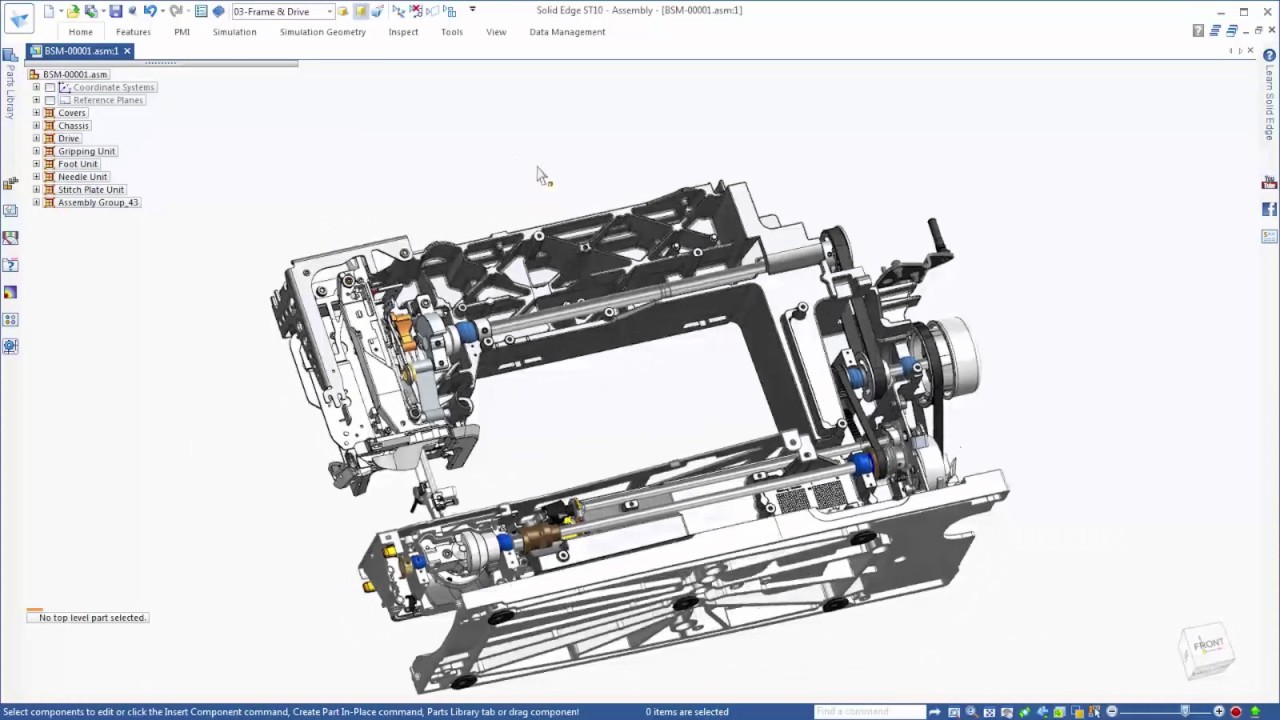Viewport: 1280px width, 720px height.
Task: Click the zoom slider handle in status bar
Action: pos(1185,712)
